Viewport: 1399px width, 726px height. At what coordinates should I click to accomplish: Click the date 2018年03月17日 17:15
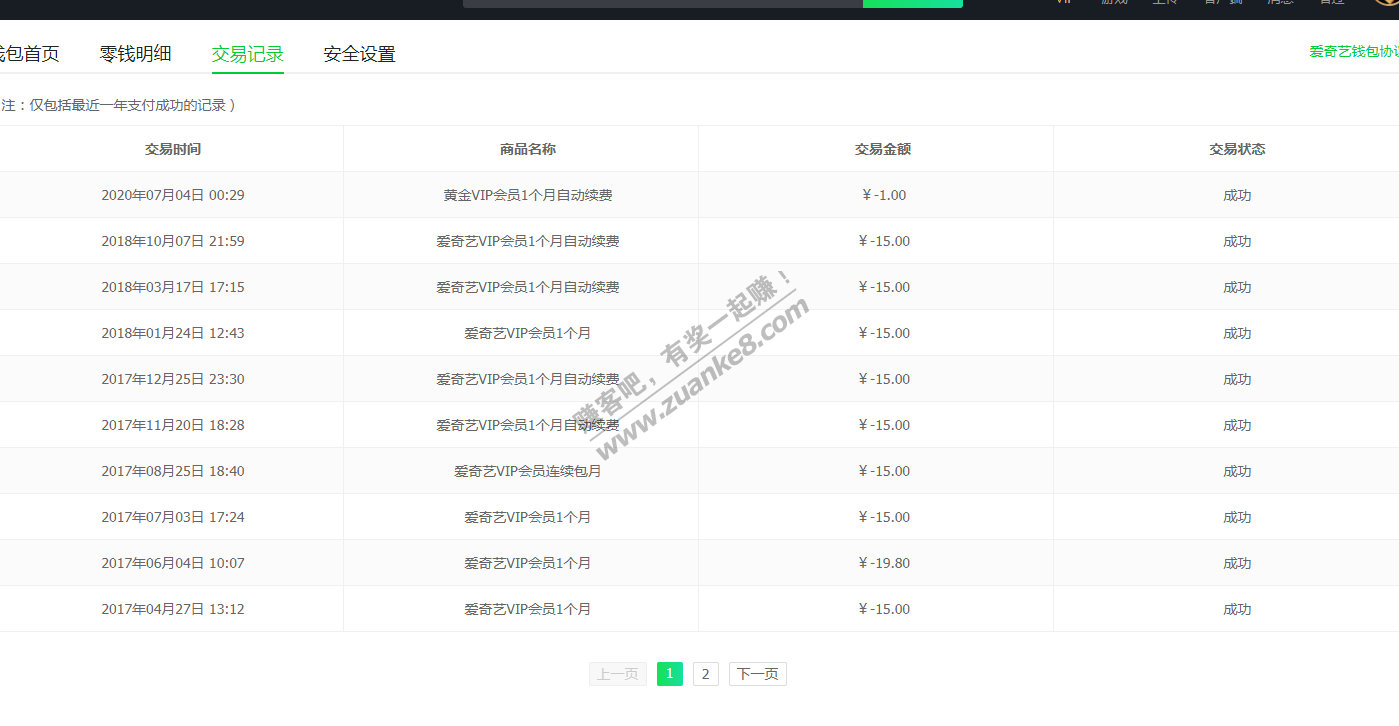(x=173, y=287)
